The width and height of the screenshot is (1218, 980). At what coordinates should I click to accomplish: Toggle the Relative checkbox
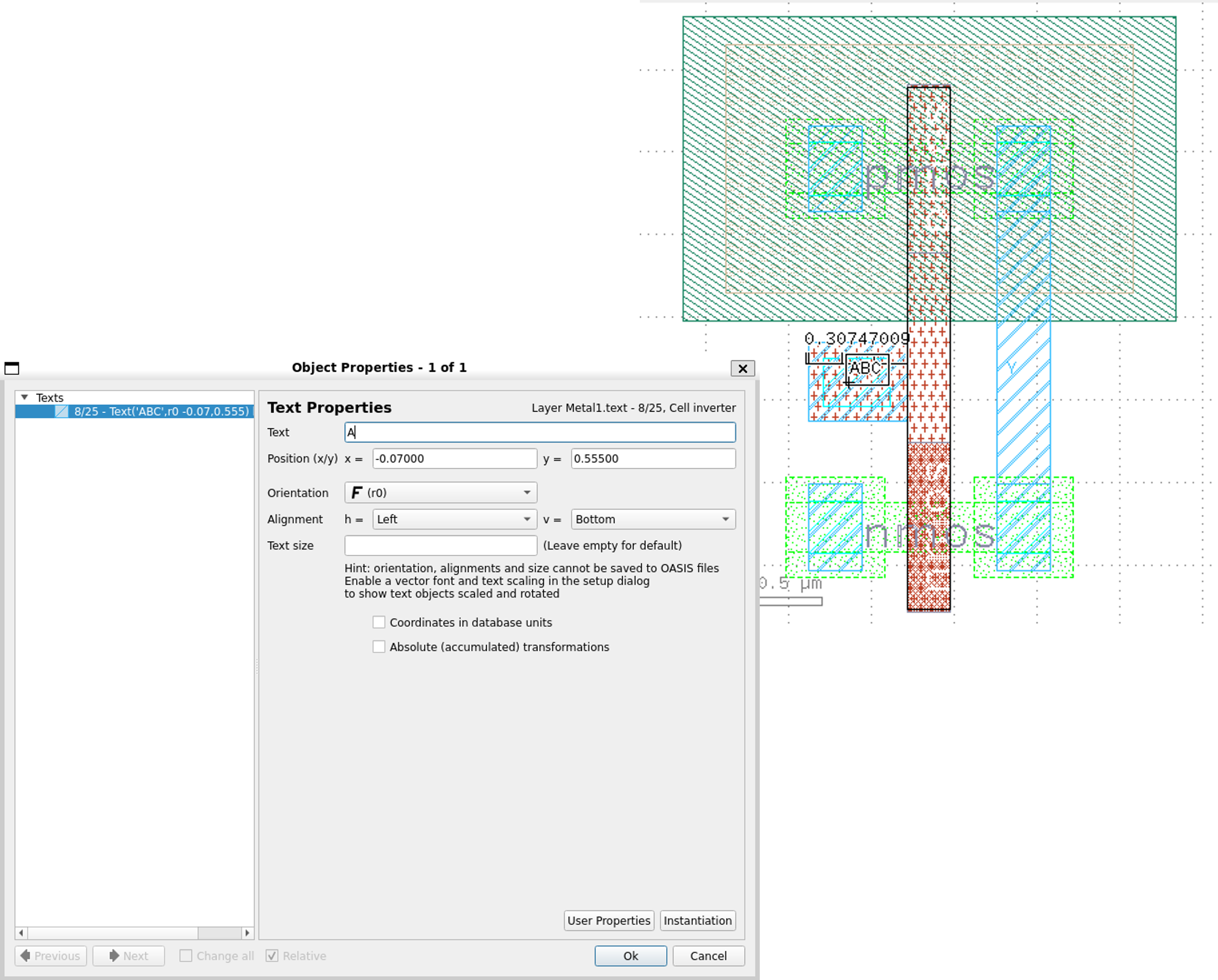(272, 956)
